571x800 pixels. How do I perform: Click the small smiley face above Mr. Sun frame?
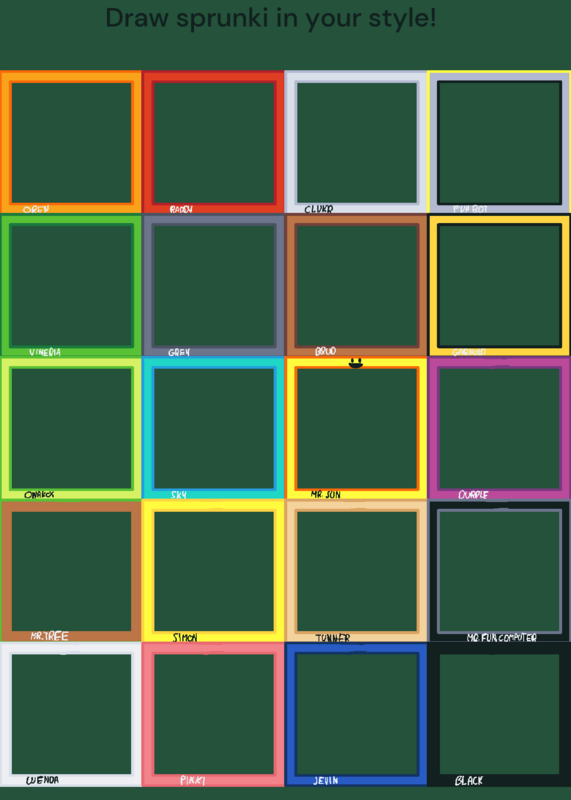click(x=356, y=363)
